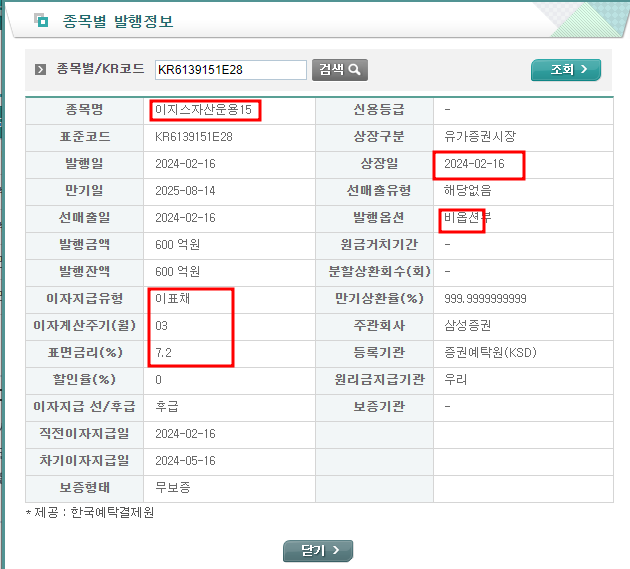630x569 pixels.
Task: Click the 제공 : 한국예탁결제원 footnote
Action: 90,512
